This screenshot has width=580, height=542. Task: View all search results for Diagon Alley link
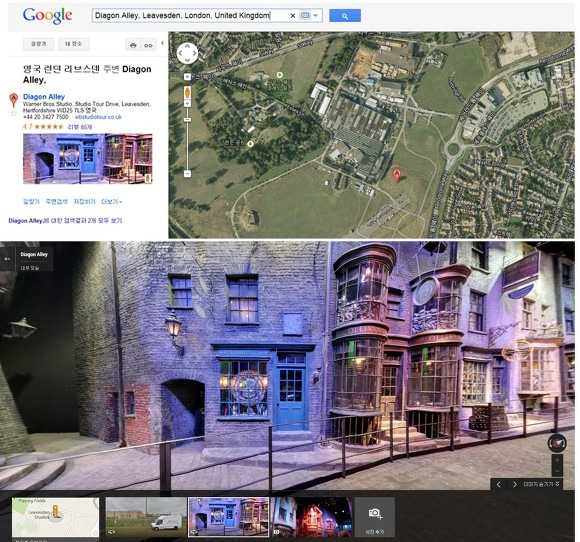(65, 220)
